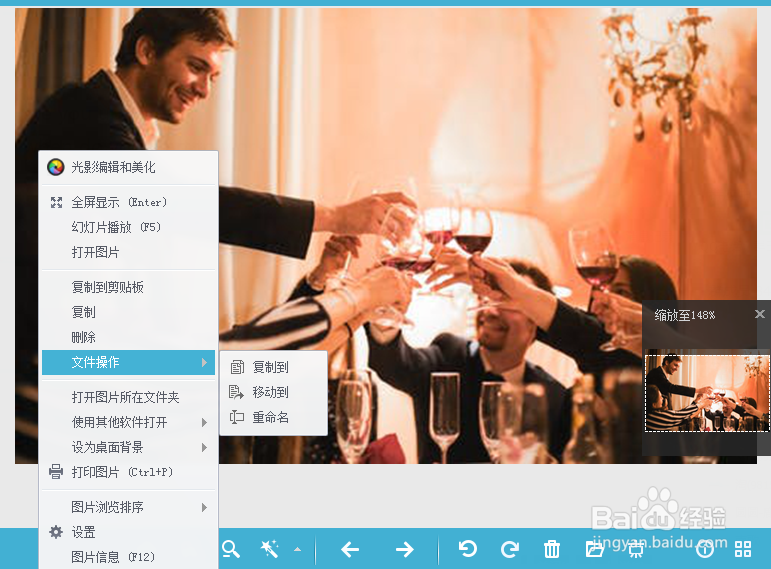Select 光影编辑和美化 entry
Image resolution: width=771 pixels, height=569 pixels.
tap(128, 167)
